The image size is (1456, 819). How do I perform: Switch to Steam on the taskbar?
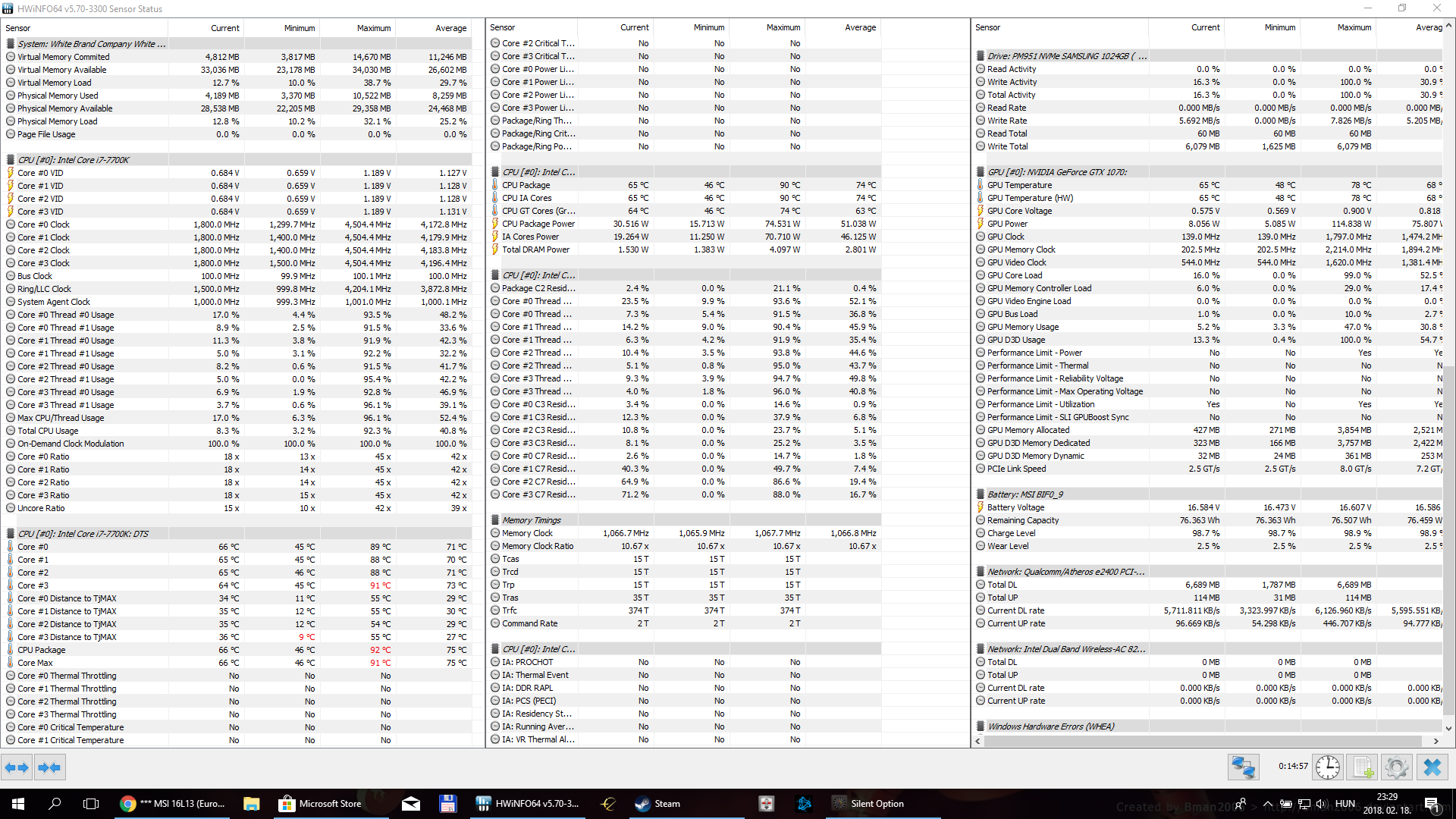pyautogui.click(x=687, y=804)
